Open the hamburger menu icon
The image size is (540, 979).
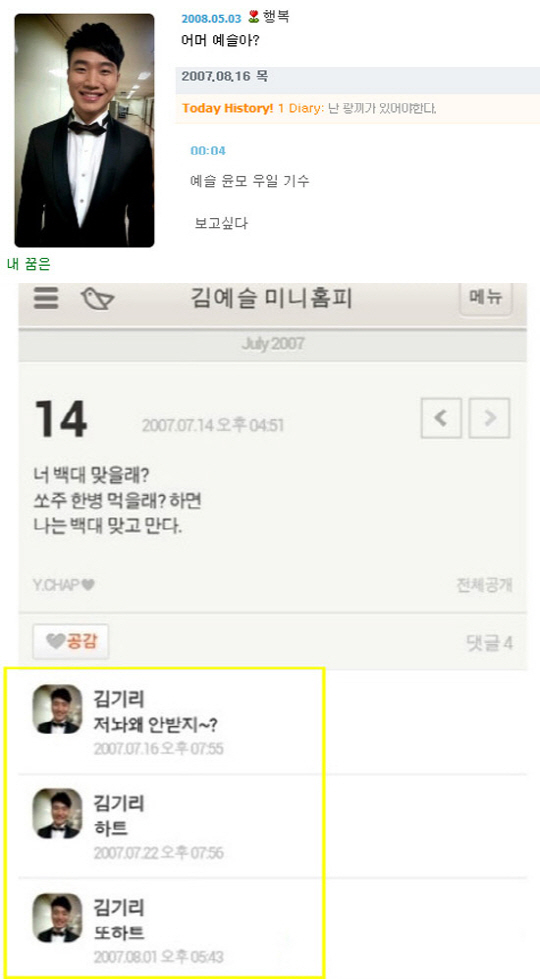[x=46, y=298]
